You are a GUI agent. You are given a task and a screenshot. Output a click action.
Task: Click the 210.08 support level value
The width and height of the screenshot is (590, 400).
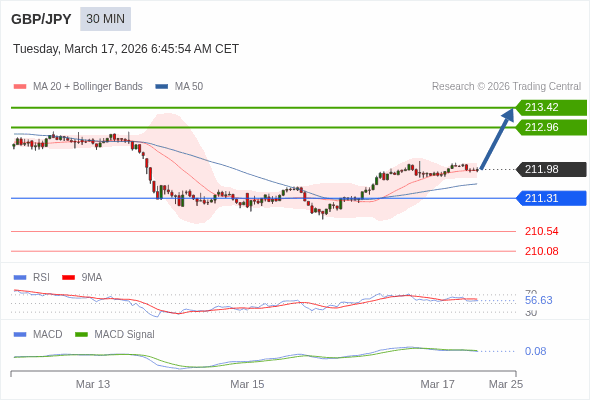tap(541, 251)
